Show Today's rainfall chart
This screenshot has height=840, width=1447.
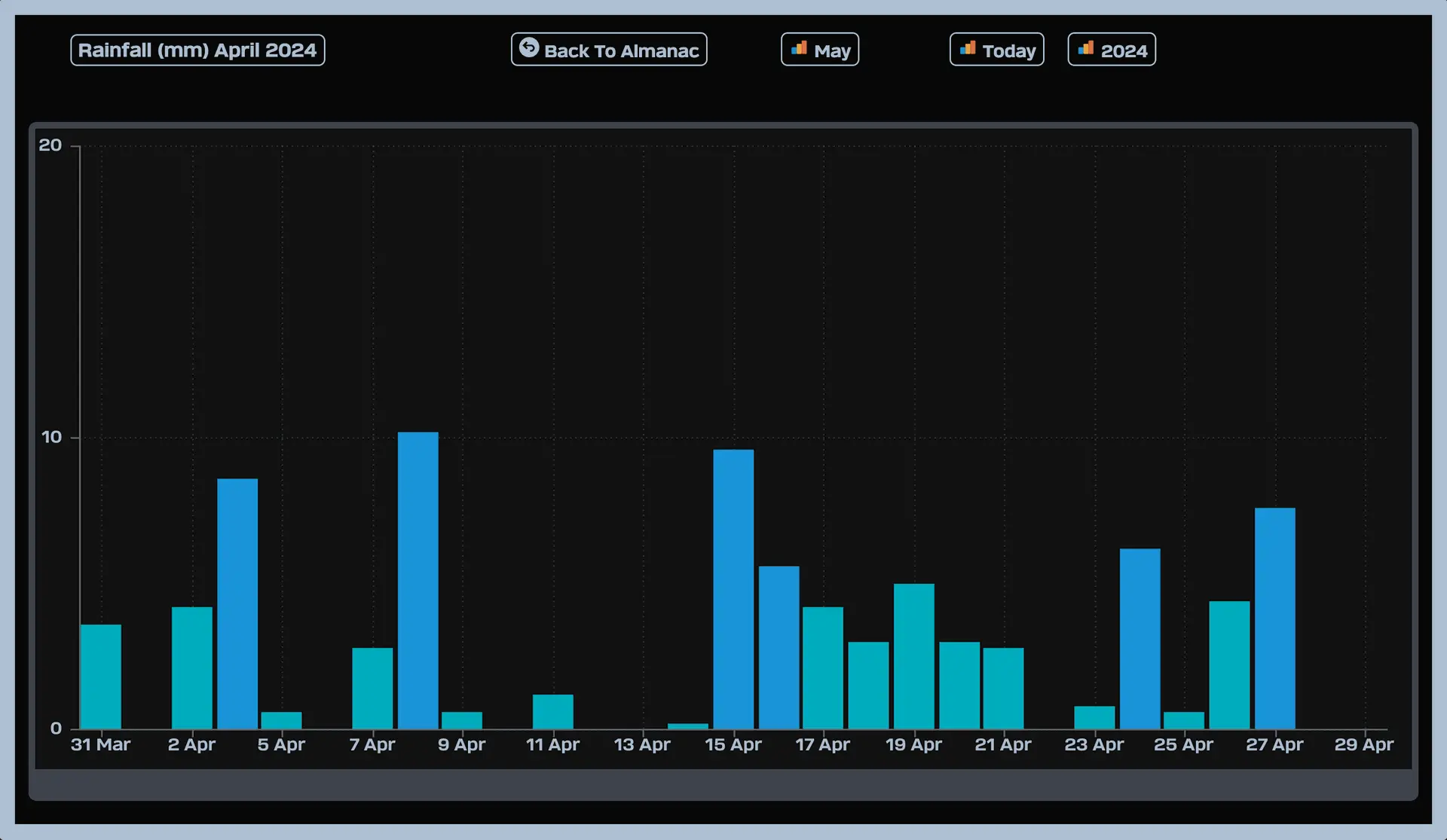1008,50
